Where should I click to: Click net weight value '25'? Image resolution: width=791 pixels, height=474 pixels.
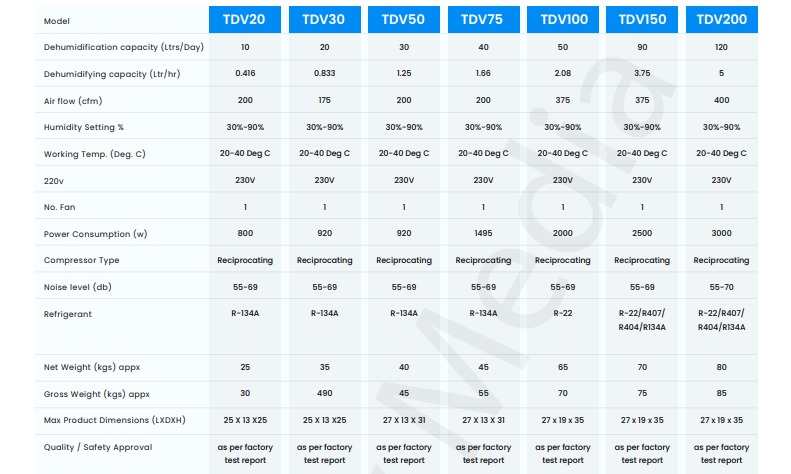click(245, 367)
